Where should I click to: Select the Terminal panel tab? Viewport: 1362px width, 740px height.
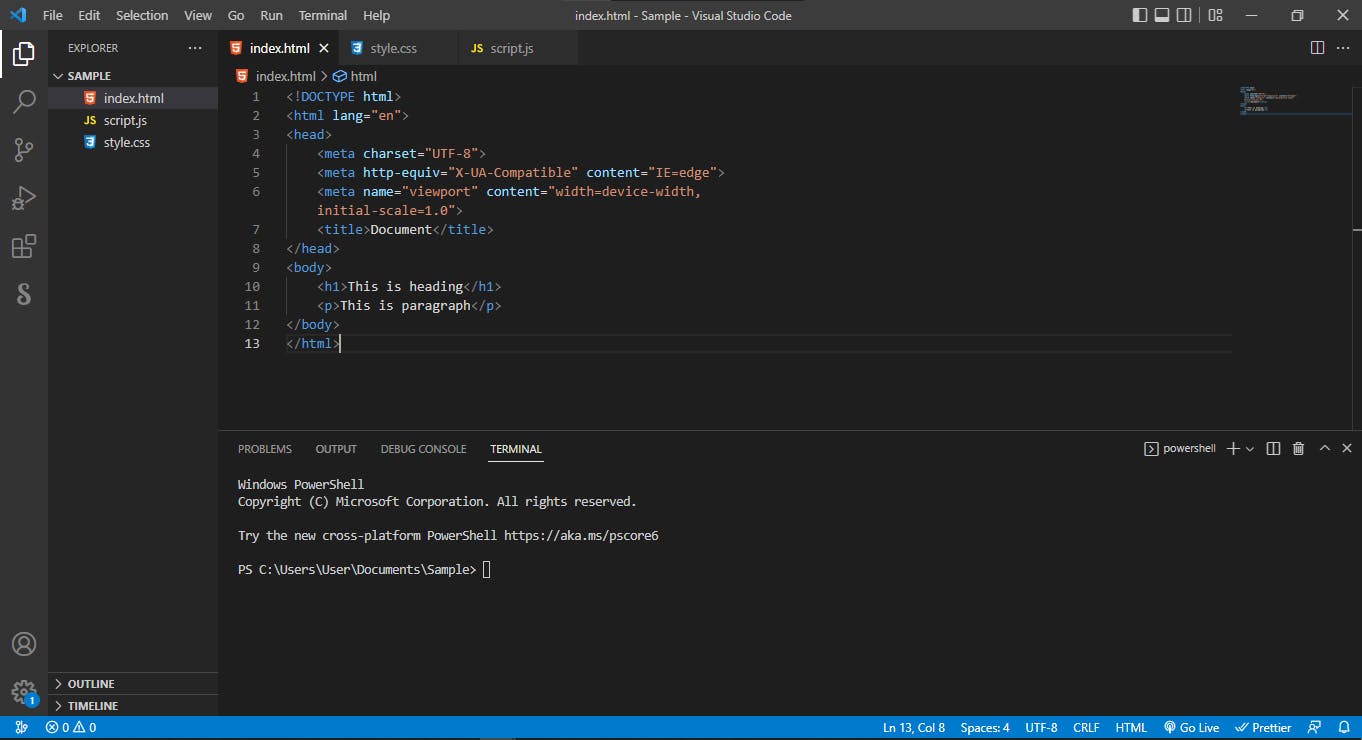[x=516, y=449]
